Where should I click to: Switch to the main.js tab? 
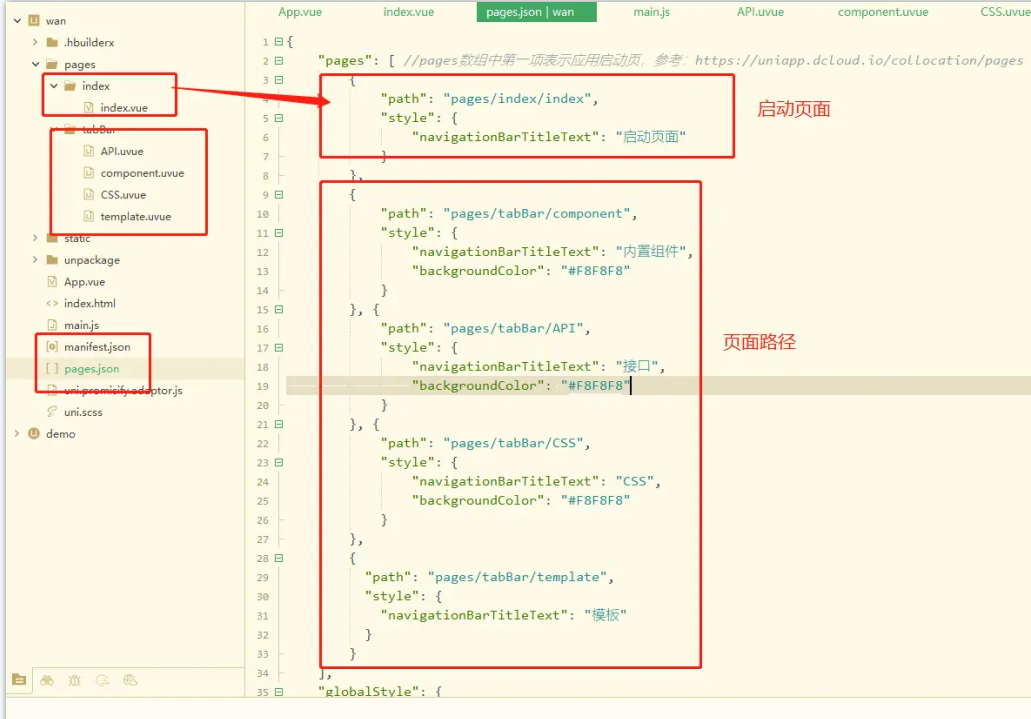(x=649, y=12)
